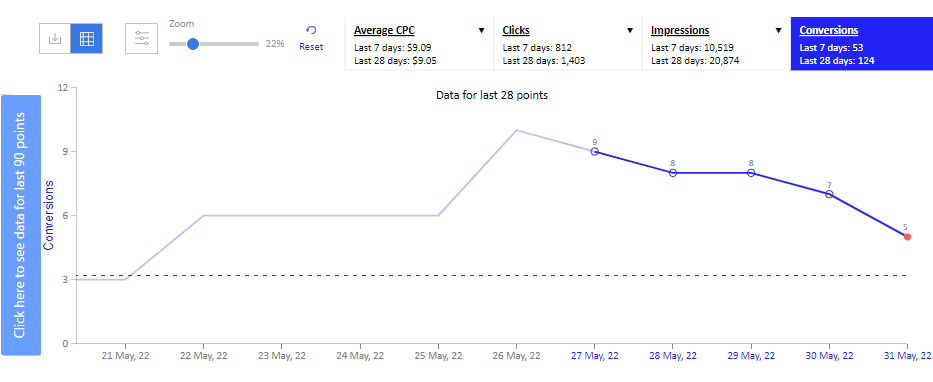Click the Zoom slider handle
The width and height of the screenshot is (933, 382).
pos(192,43)
